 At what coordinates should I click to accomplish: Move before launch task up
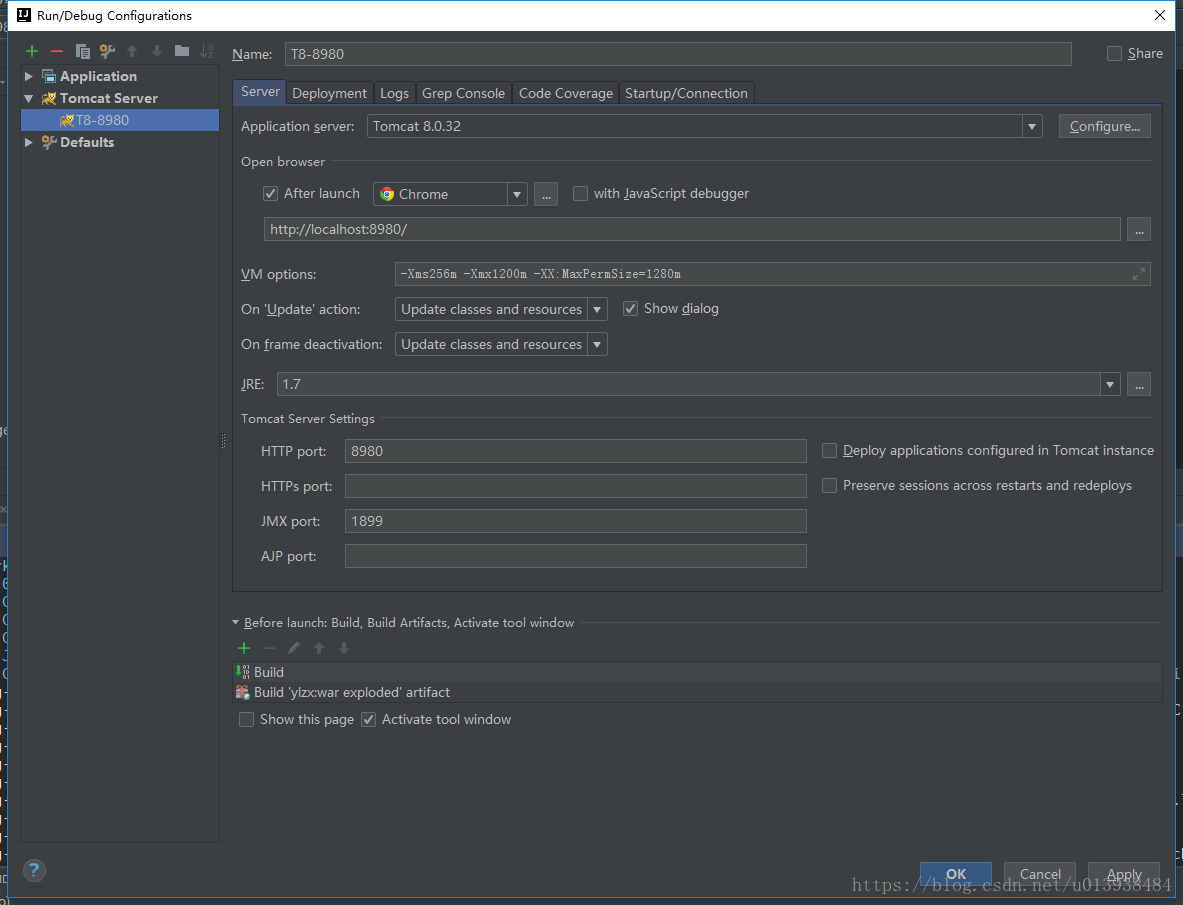[x=319, y=648]
